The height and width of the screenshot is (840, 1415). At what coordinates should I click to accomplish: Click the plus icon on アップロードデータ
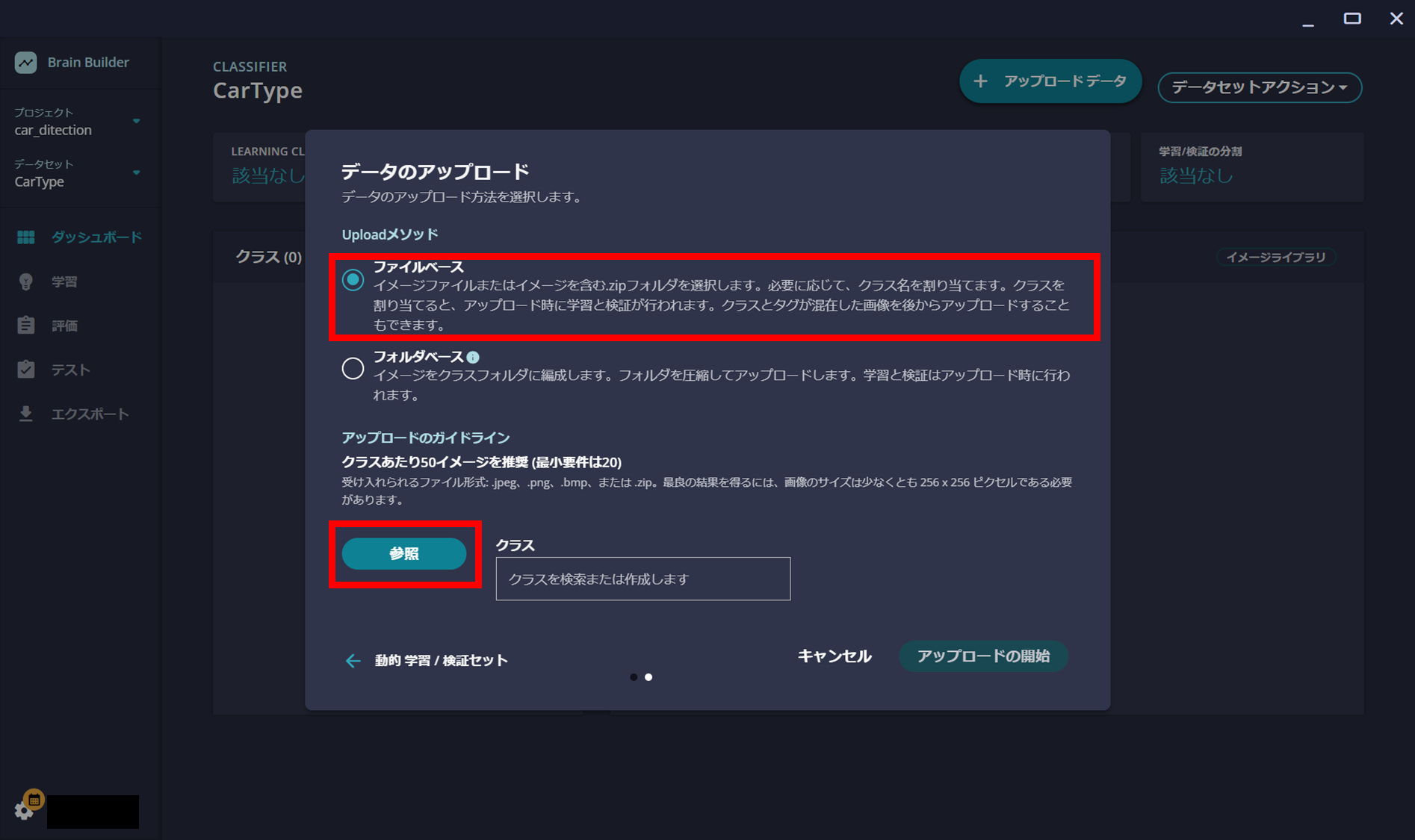tap(980, 81)
